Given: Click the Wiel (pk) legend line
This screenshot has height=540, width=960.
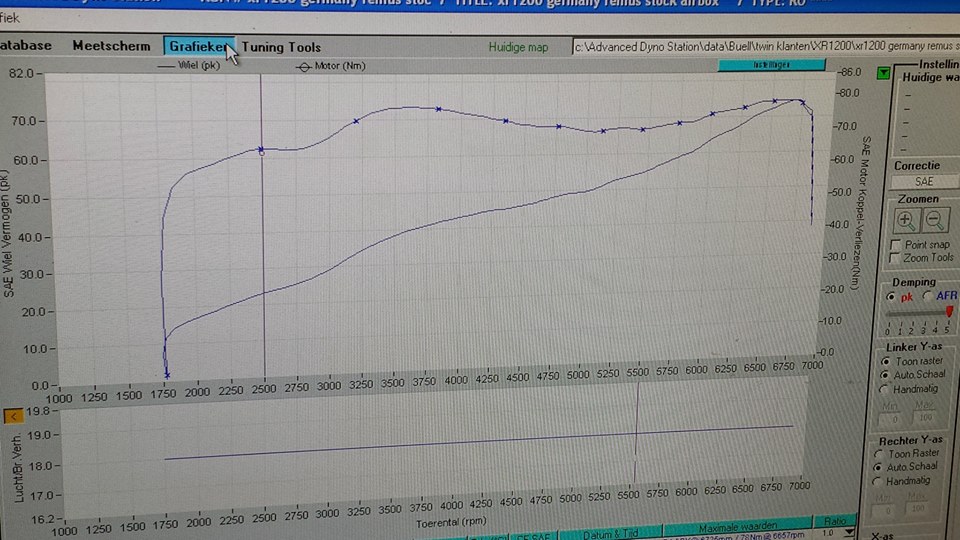Looking at the screenshot, I should pyautogui.click(x=176, y=67).
